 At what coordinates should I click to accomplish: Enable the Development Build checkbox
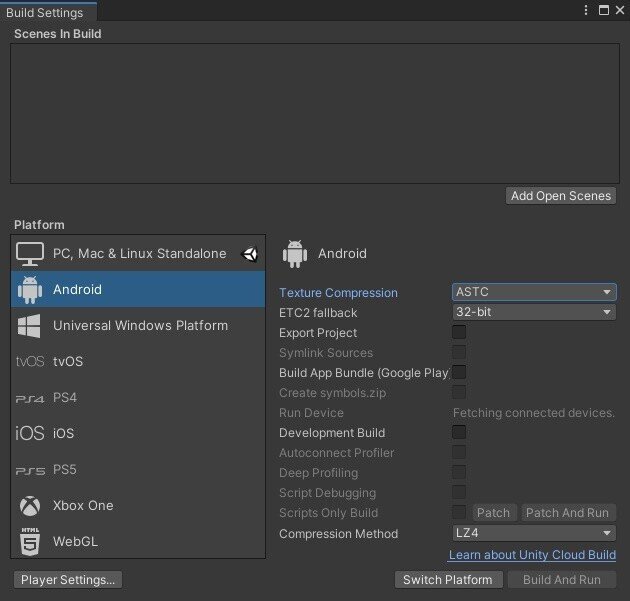(459, 433)
